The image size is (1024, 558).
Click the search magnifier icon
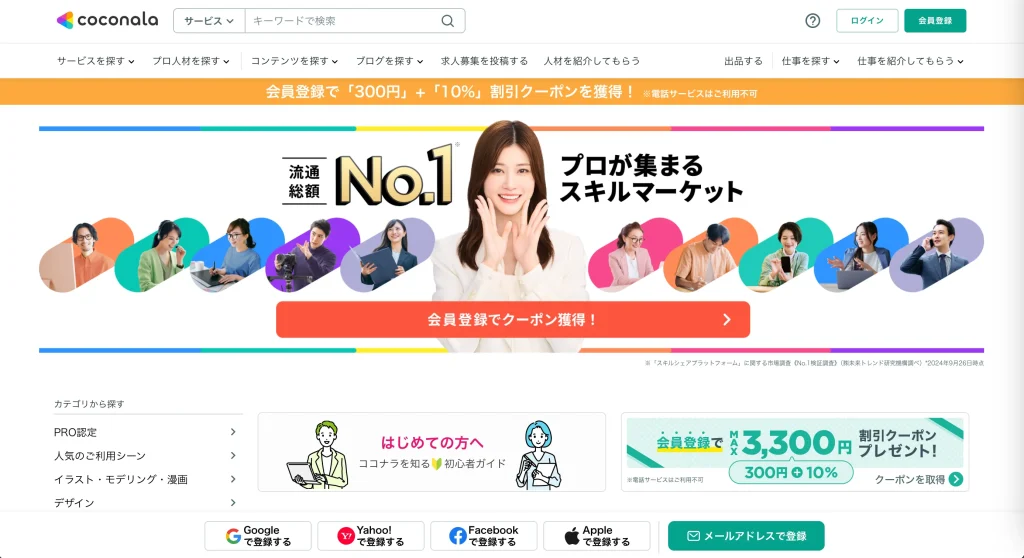(447, 21)
